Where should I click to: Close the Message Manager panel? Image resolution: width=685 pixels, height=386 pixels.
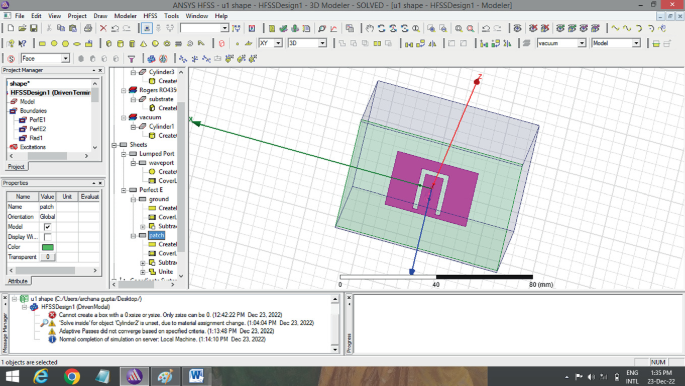pyautogui.click(x=5, y=298)
